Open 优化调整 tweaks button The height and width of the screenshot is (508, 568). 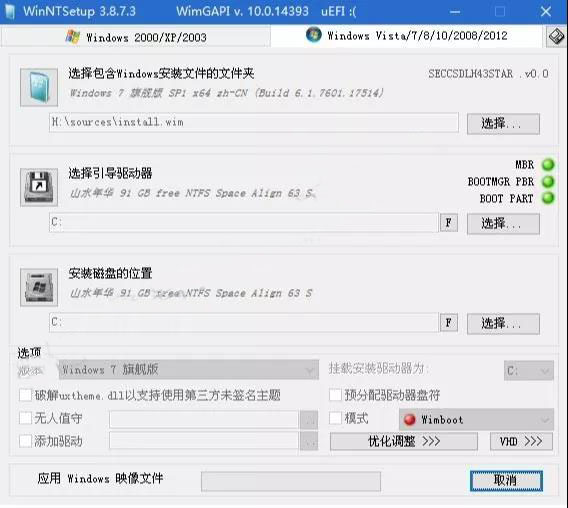tap(404, 441)
